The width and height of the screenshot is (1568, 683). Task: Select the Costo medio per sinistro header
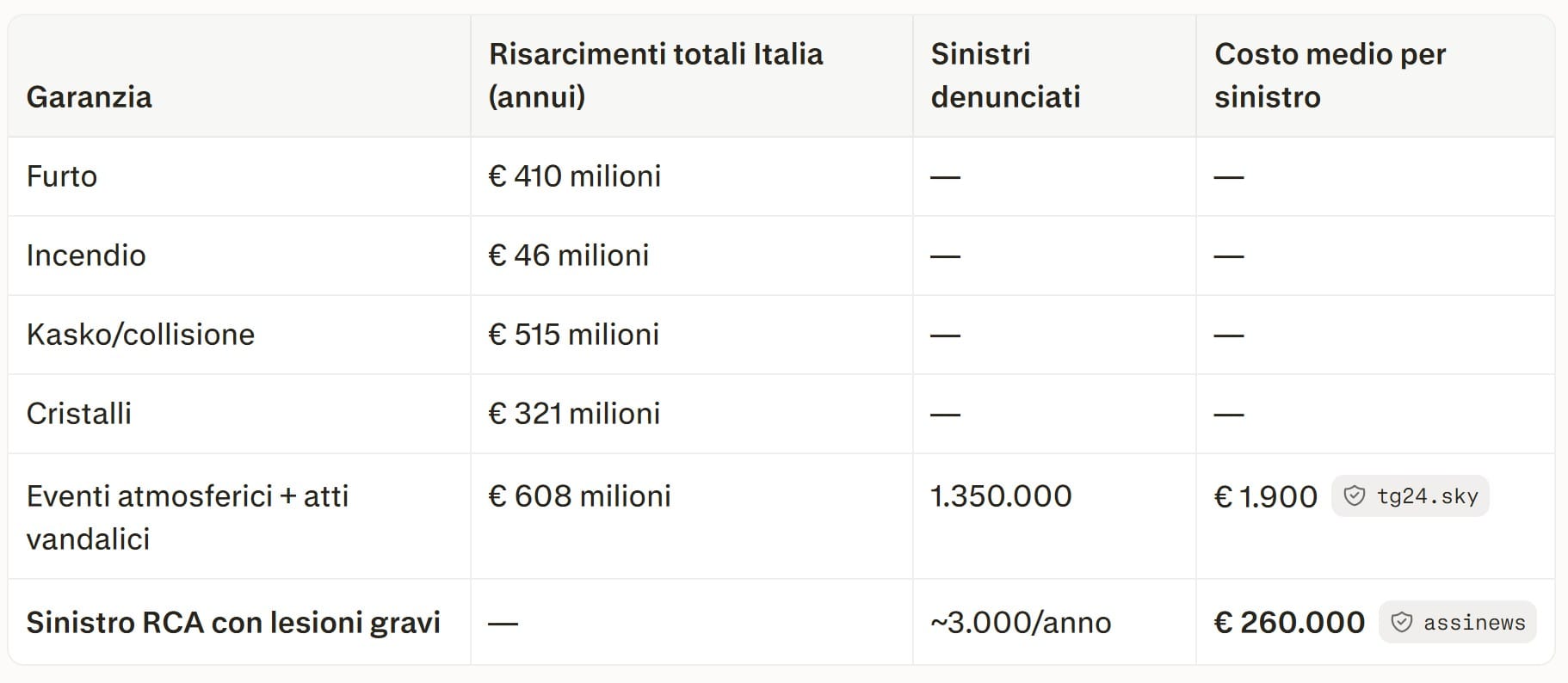click(x=1330, y=75)
